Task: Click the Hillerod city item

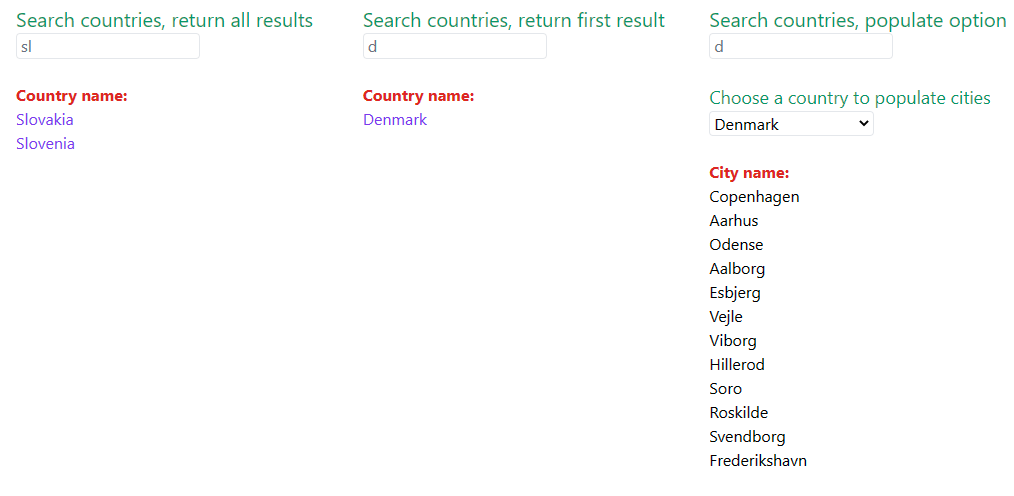Action: tap(737, 365)
